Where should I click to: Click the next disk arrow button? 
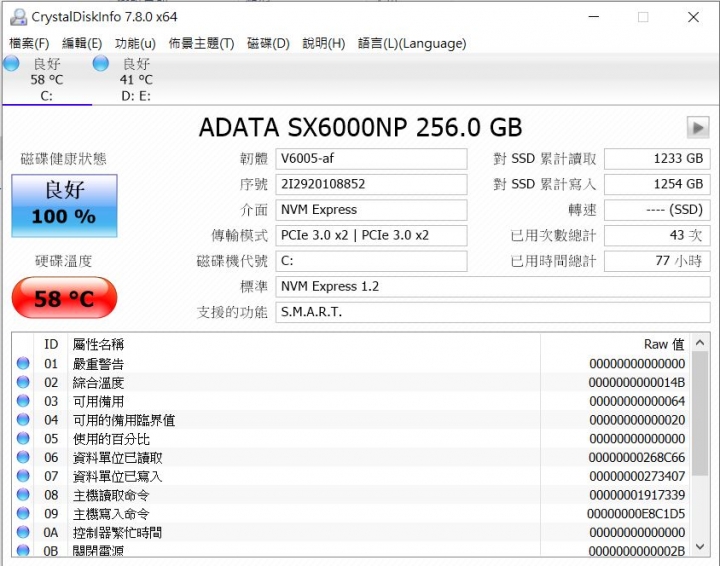pos(698,127)
